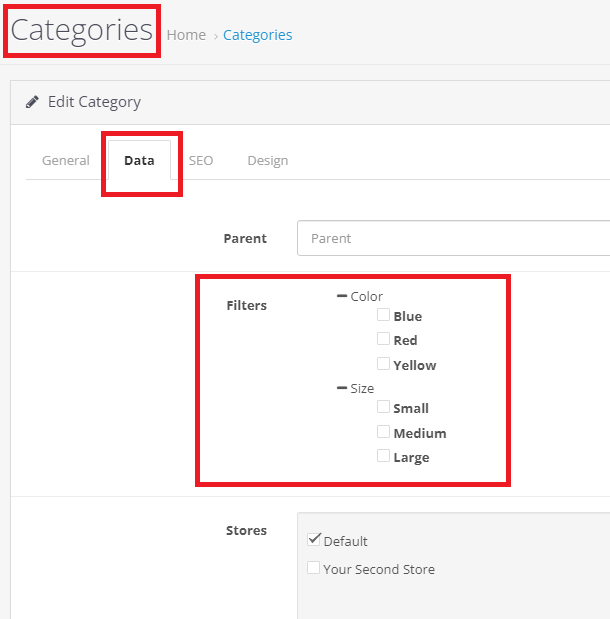This screenshot has height=619, width=610.
Task: Click the Categories breadcrumb link
Action: tap(257, 35)
